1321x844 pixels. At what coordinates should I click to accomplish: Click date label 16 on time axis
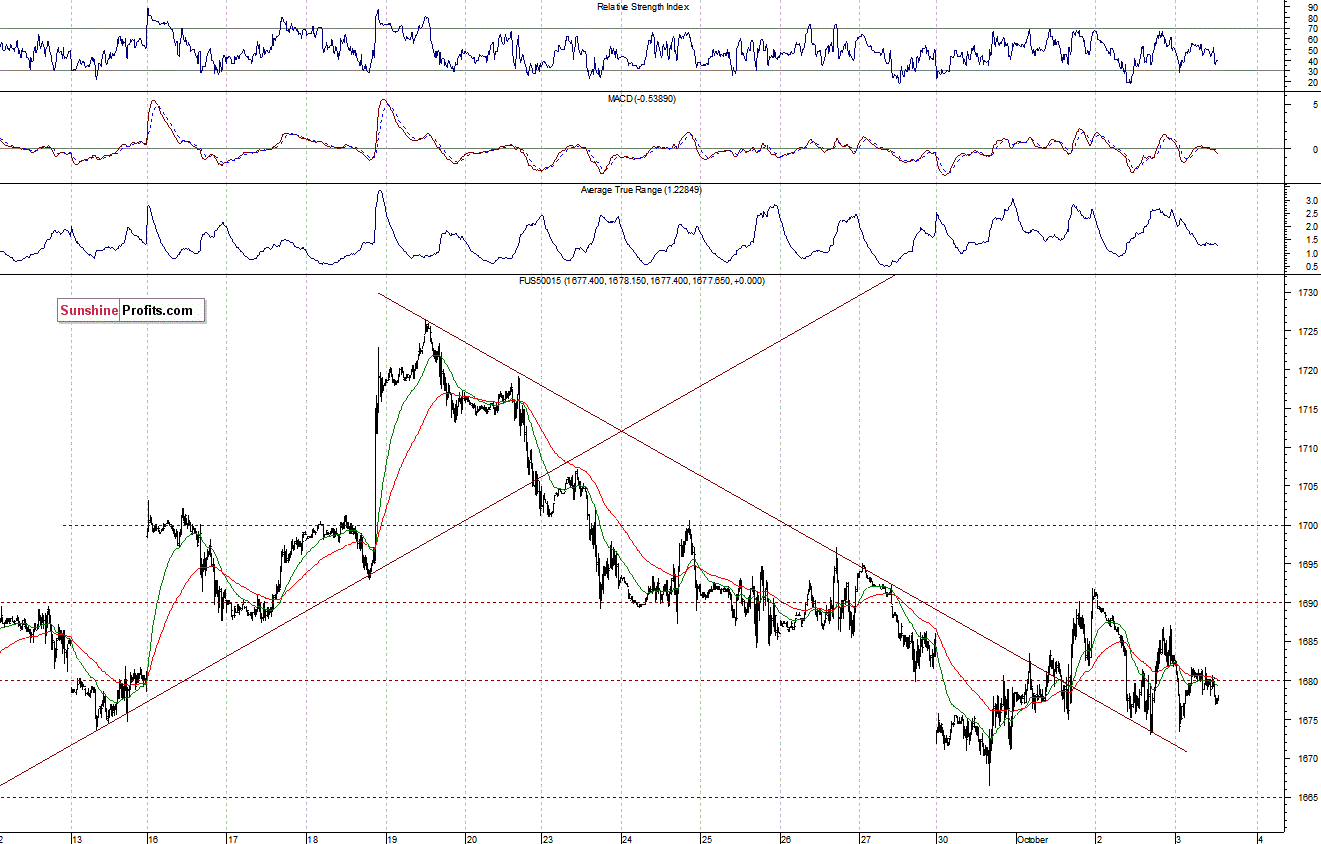pyautogui.click(x=155, y=839)
